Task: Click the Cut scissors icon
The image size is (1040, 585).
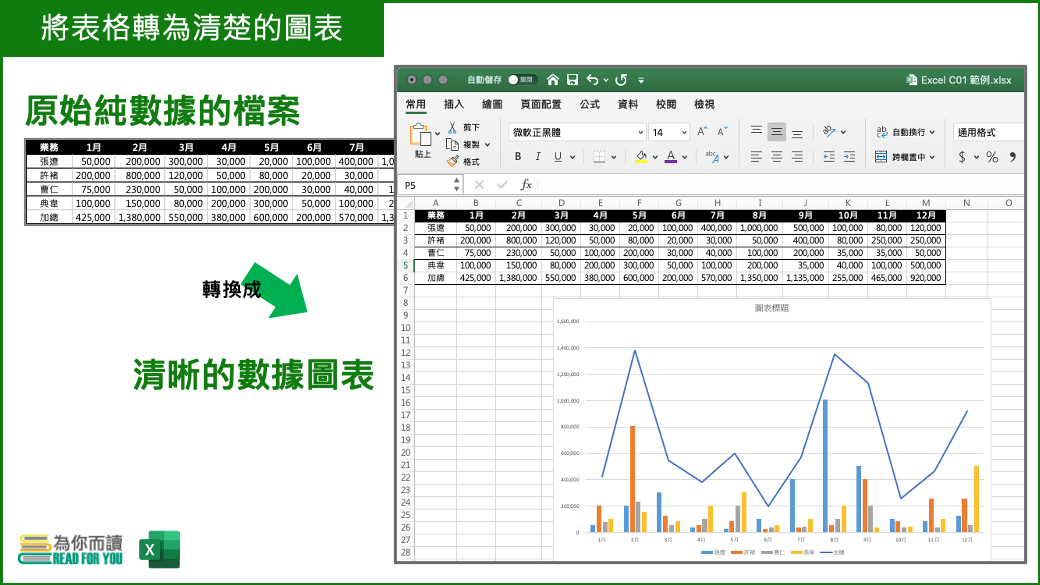Action: (452, 127)
